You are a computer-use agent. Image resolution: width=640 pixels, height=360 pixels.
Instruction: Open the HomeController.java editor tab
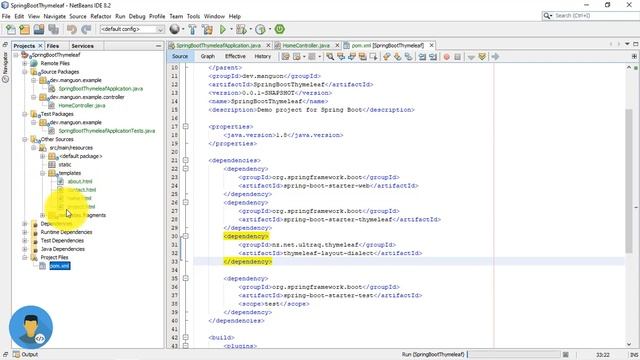coord(306,45)
